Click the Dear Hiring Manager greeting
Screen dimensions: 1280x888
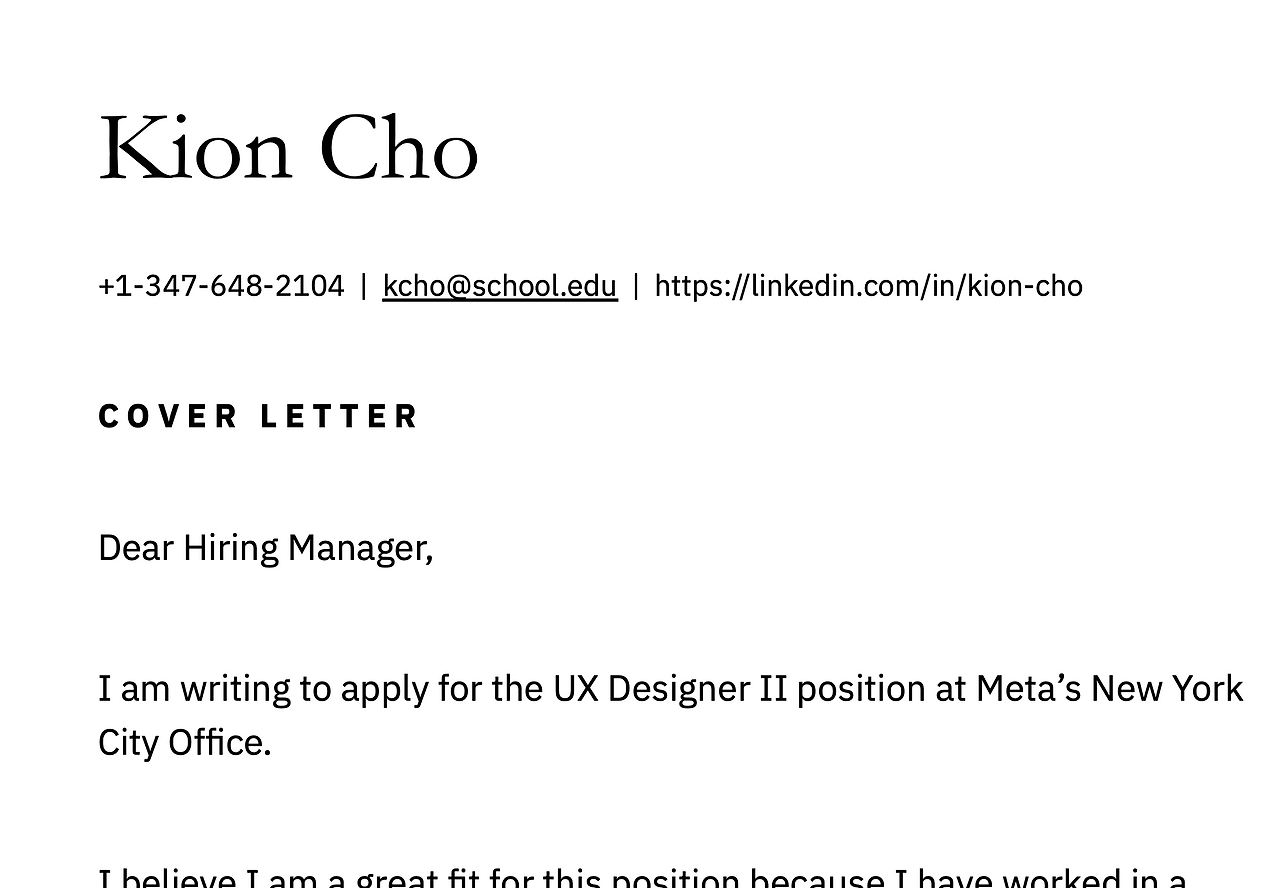coord(265,549)
